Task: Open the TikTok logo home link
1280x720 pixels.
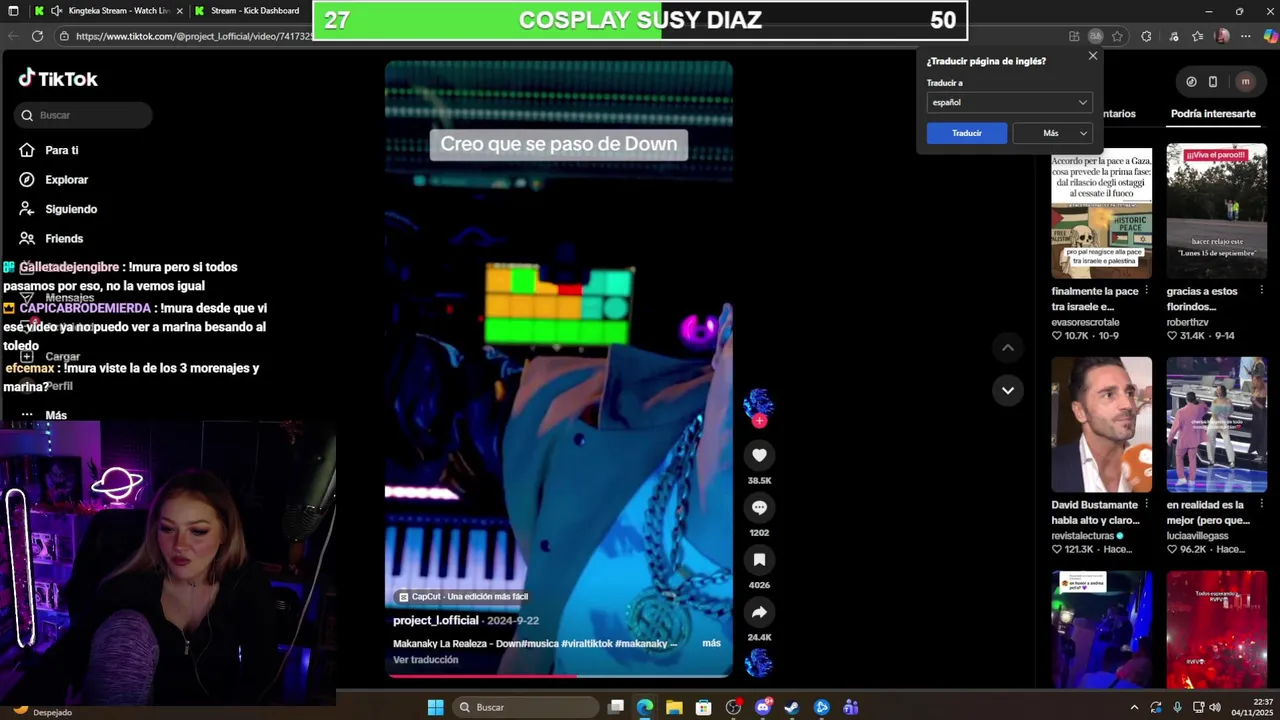Action: pyautogui.click(x=58, y=78)
